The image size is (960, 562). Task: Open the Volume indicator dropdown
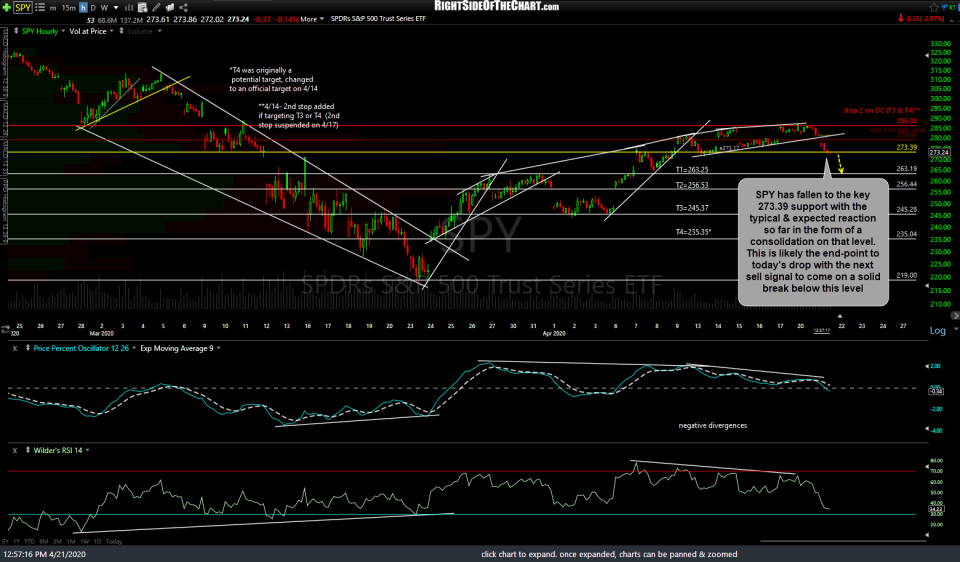click(x=160, y=31)
